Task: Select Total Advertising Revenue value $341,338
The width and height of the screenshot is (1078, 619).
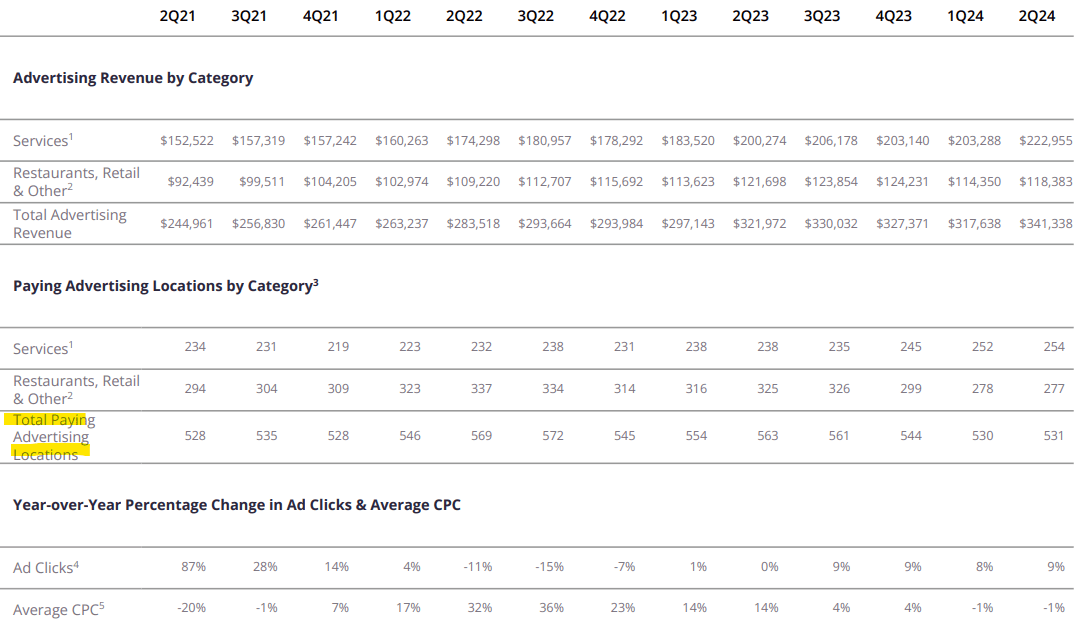Action: [x=1044, y=224]
